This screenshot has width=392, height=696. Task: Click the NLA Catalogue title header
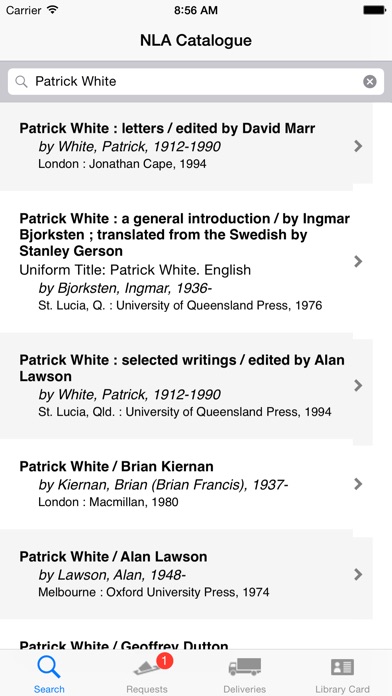pos(196,40)
